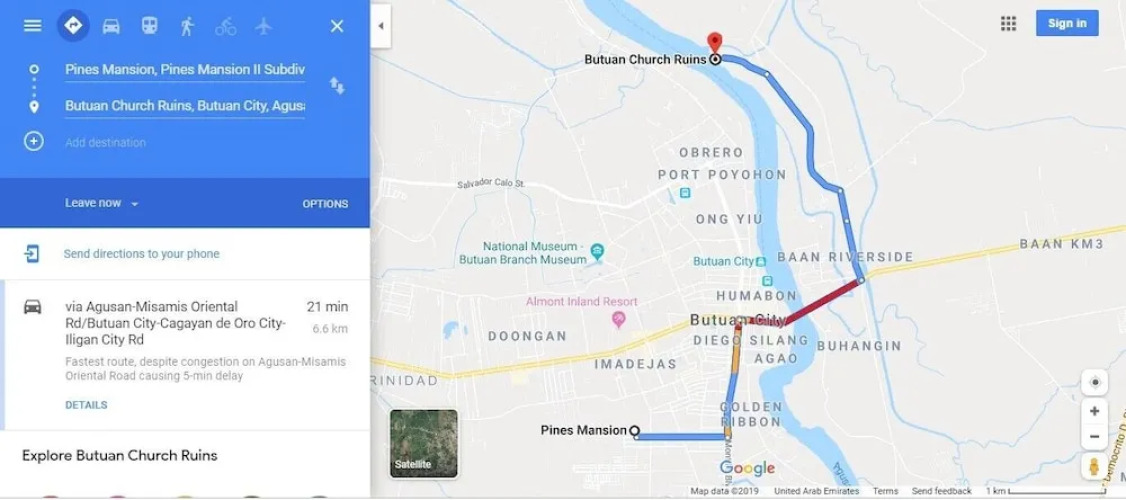This screenshot has width=1126, height=500.
Task: Collapse the directions side panel
Action: tap(381, 26)
